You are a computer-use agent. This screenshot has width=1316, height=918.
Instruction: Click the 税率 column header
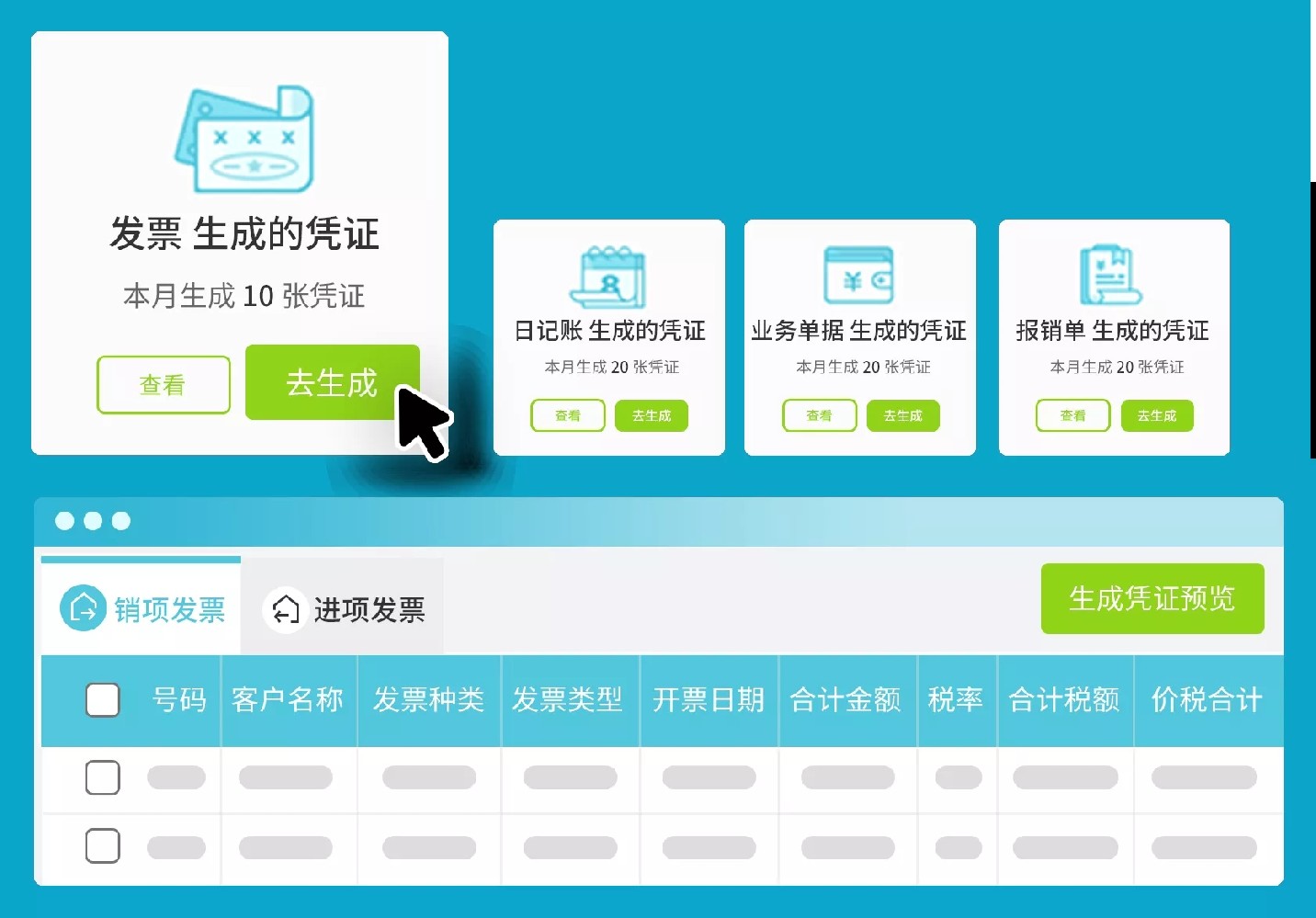coord(957,700)
